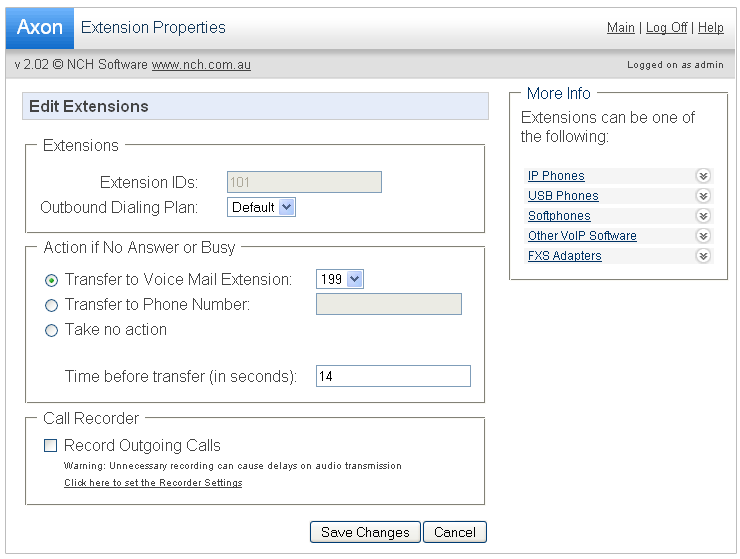Click the Axon logo
Image resolution: width=740 pixels, height=559 pixels.
tap(40, 28)
